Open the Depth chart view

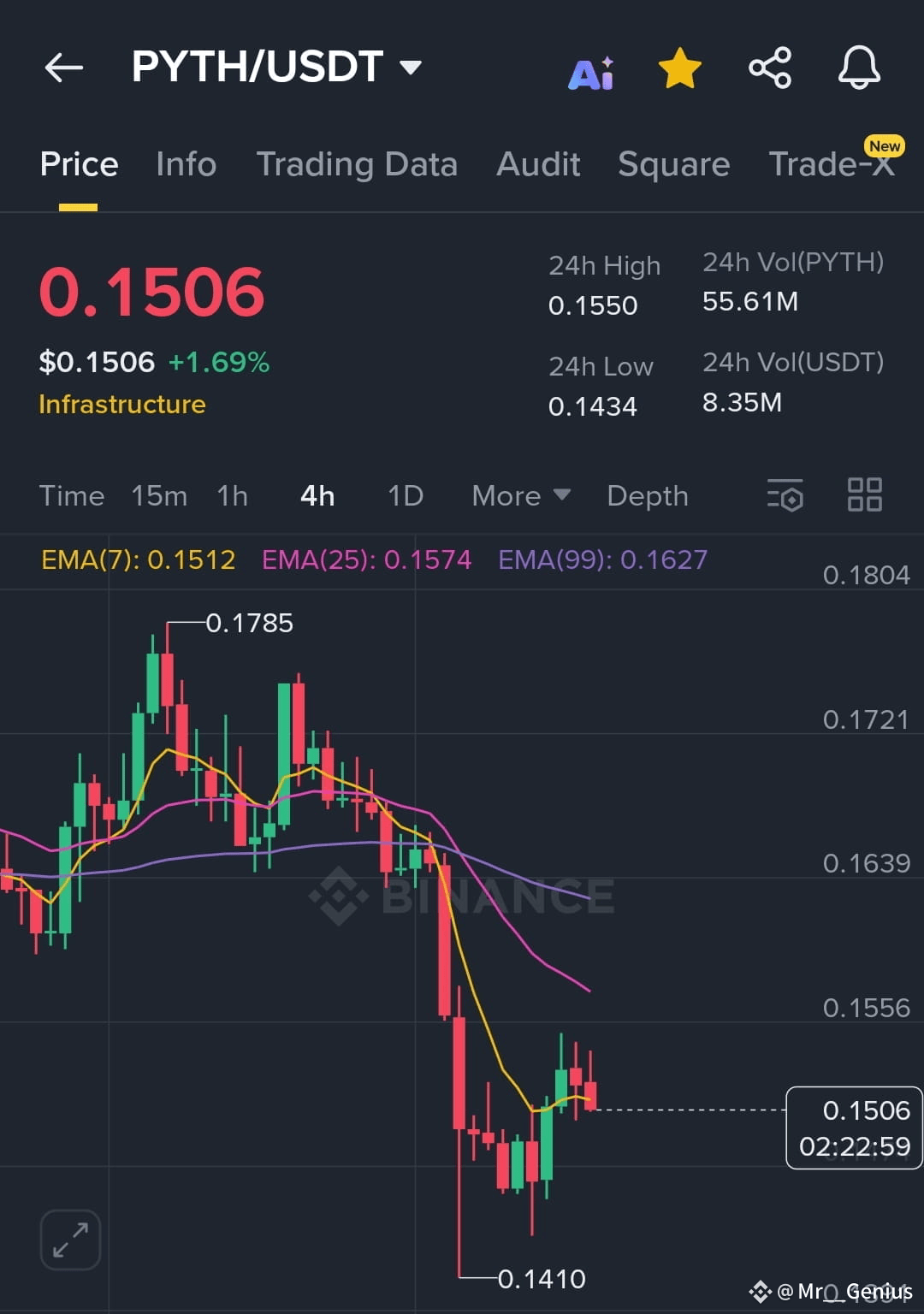[x=648, y=496]
